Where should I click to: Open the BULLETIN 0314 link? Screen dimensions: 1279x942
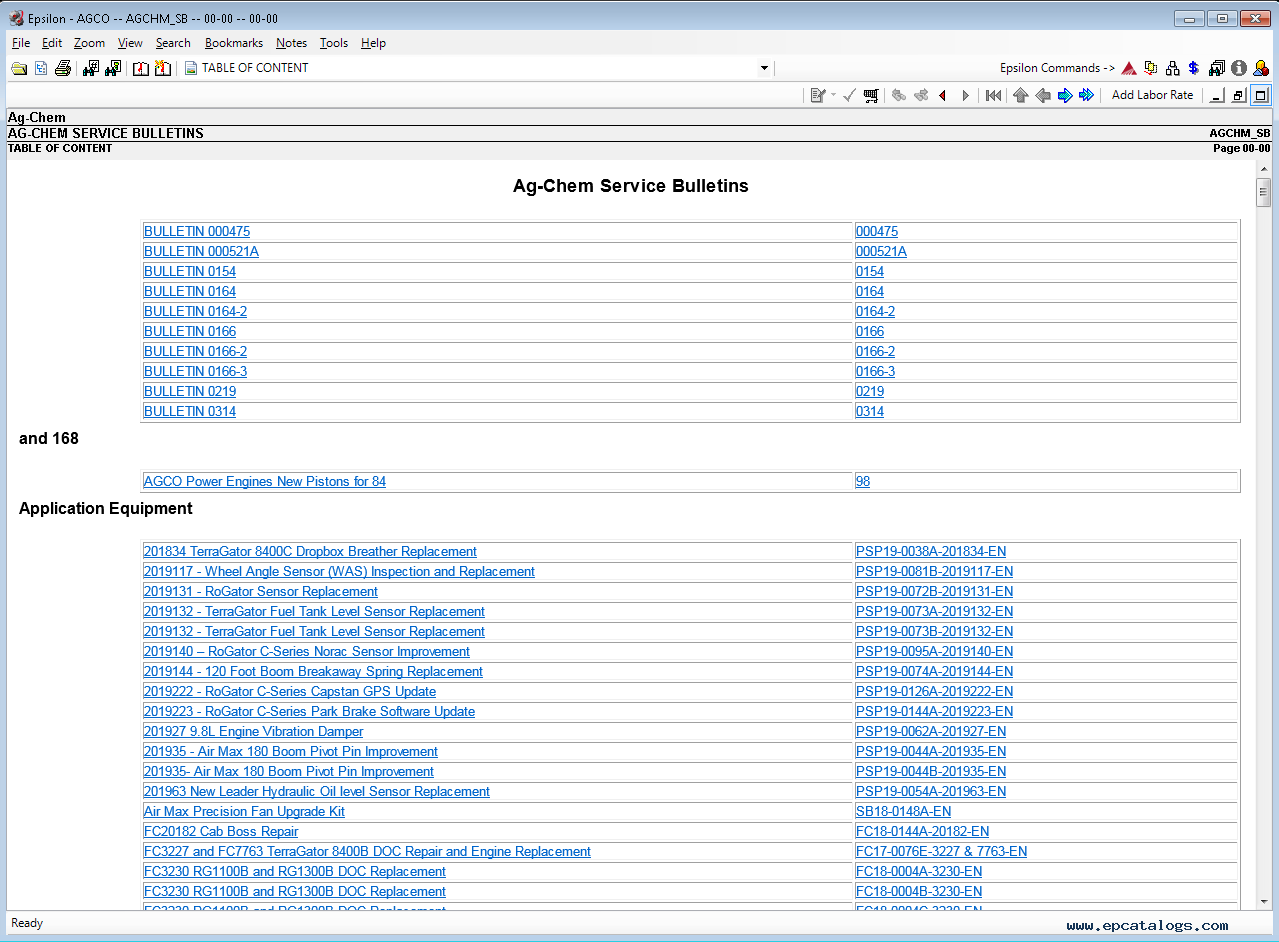coord(190,411)
